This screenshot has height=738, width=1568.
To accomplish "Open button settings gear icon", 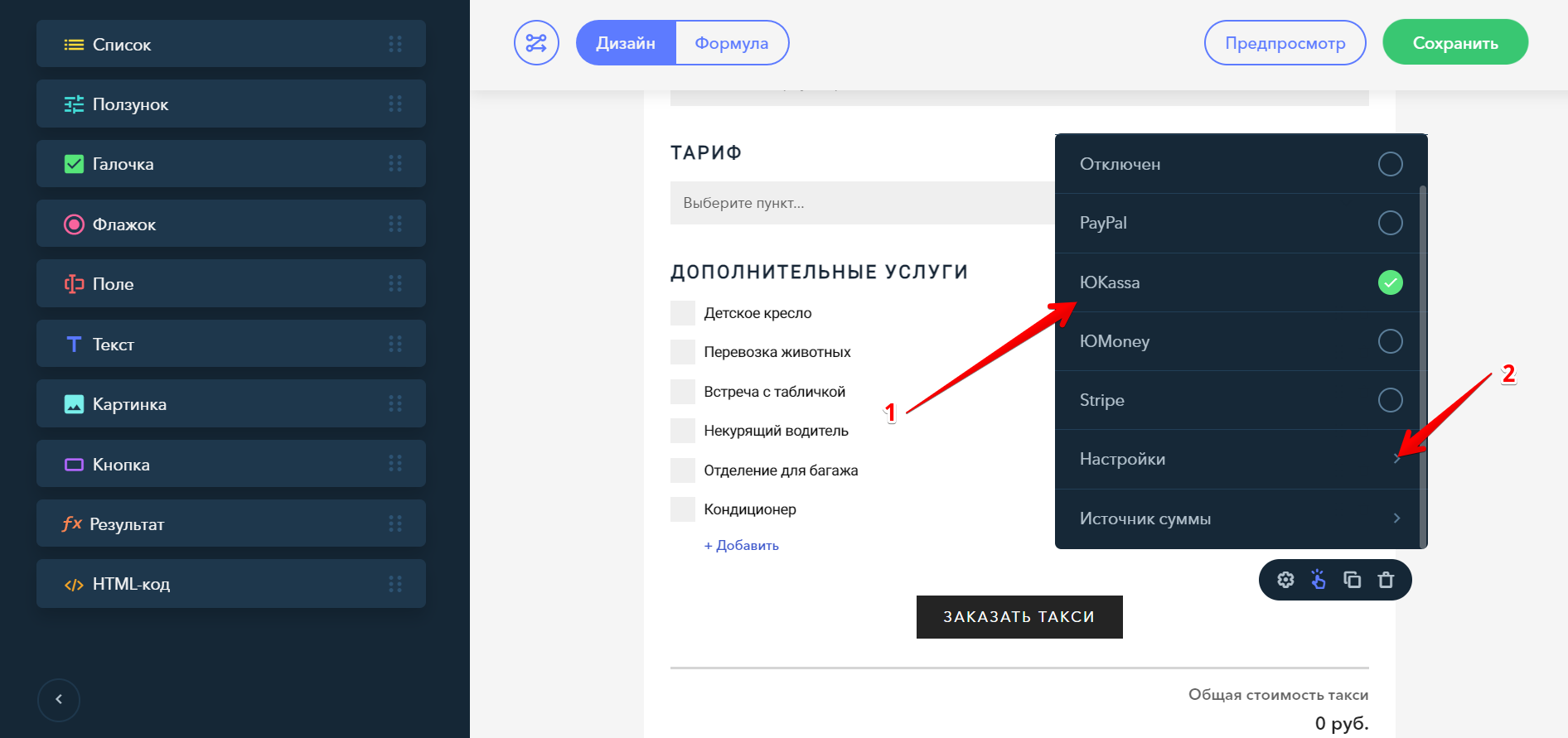I will pyautogui.click(x=1285, y=580).
